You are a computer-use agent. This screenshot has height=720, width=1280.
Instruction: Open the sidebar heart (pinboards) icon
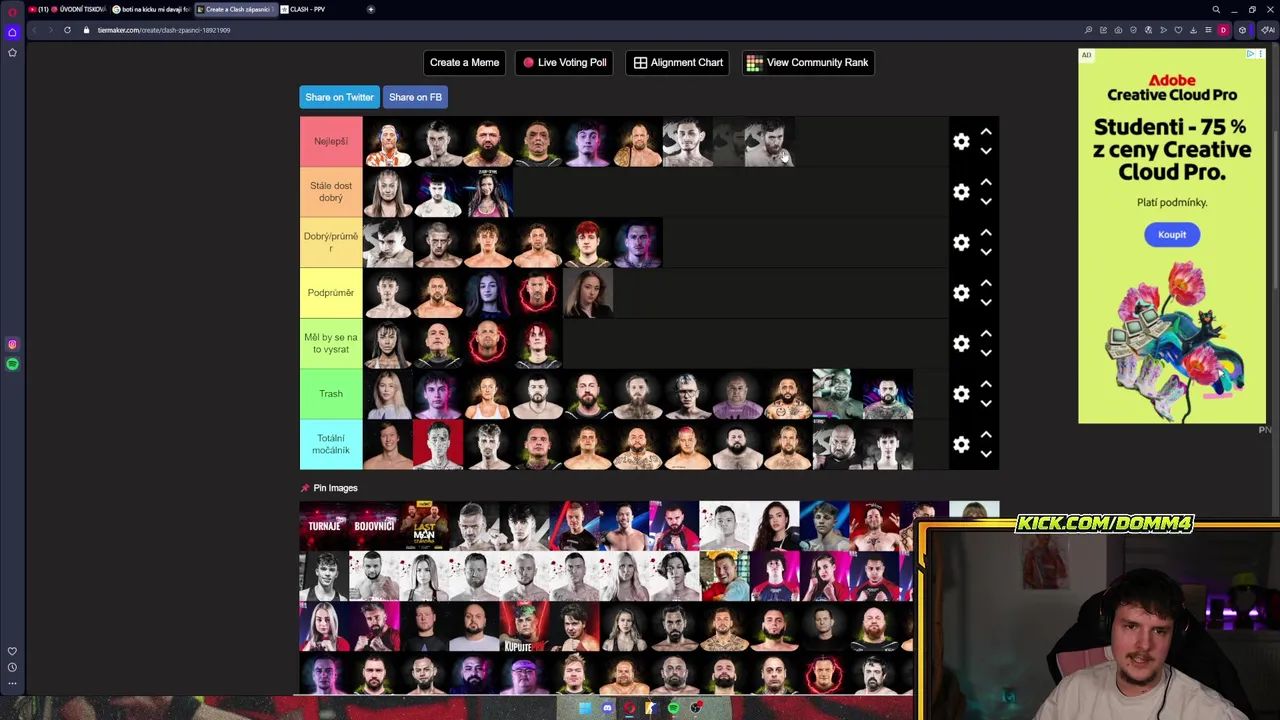coord(12,651)
